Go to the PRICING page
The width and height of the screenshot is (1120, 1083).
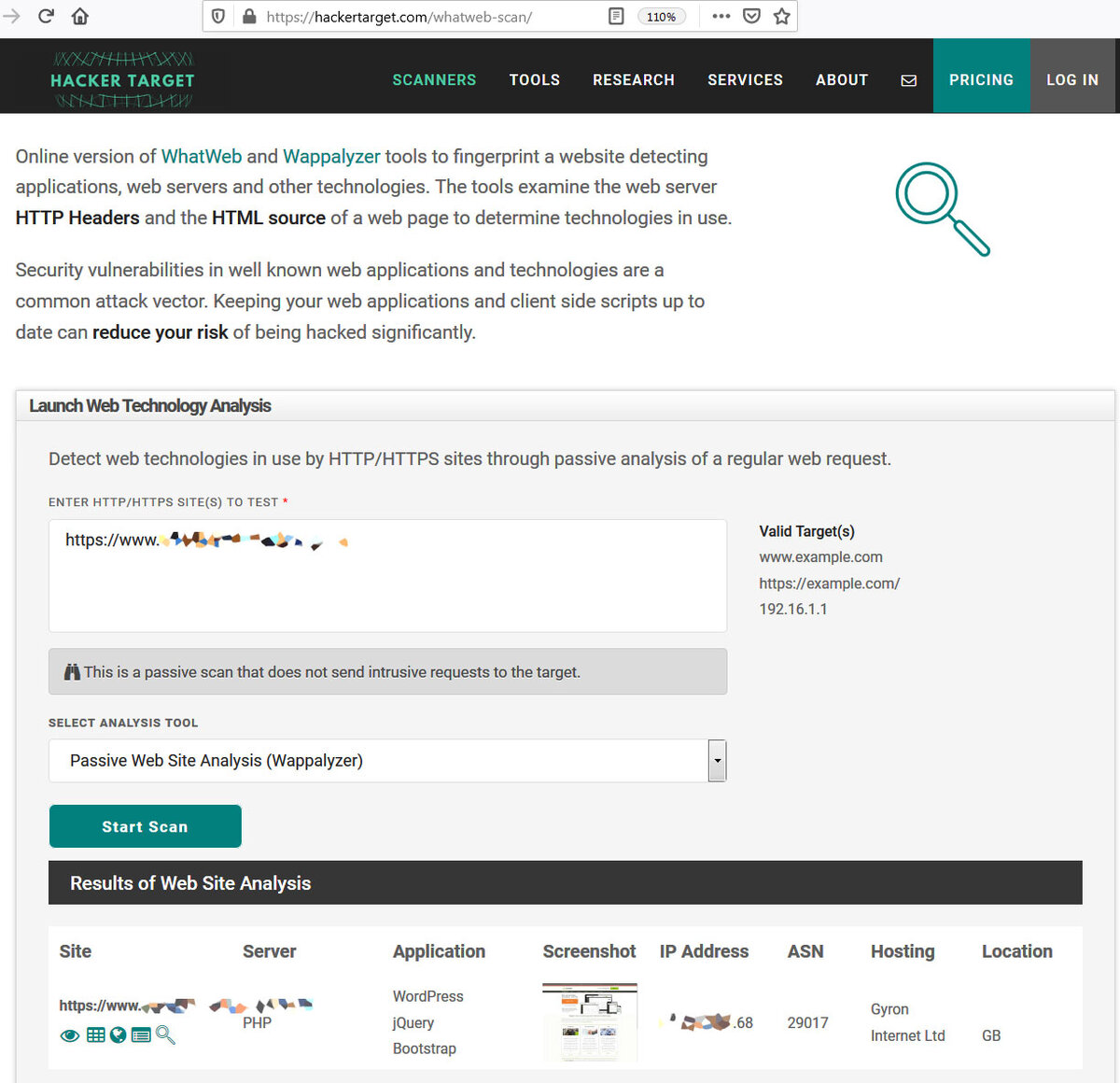981,76
